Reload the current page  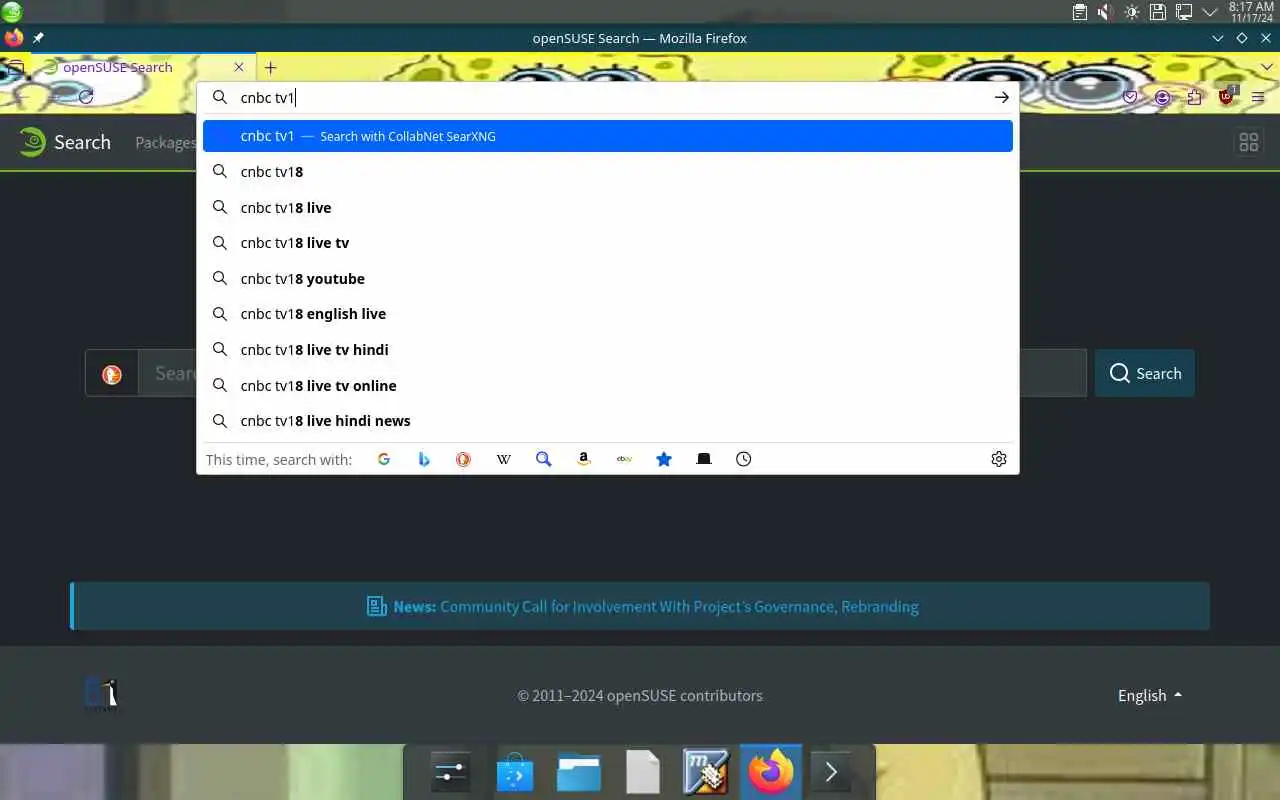pyautogui.click(x=86, y=97)
